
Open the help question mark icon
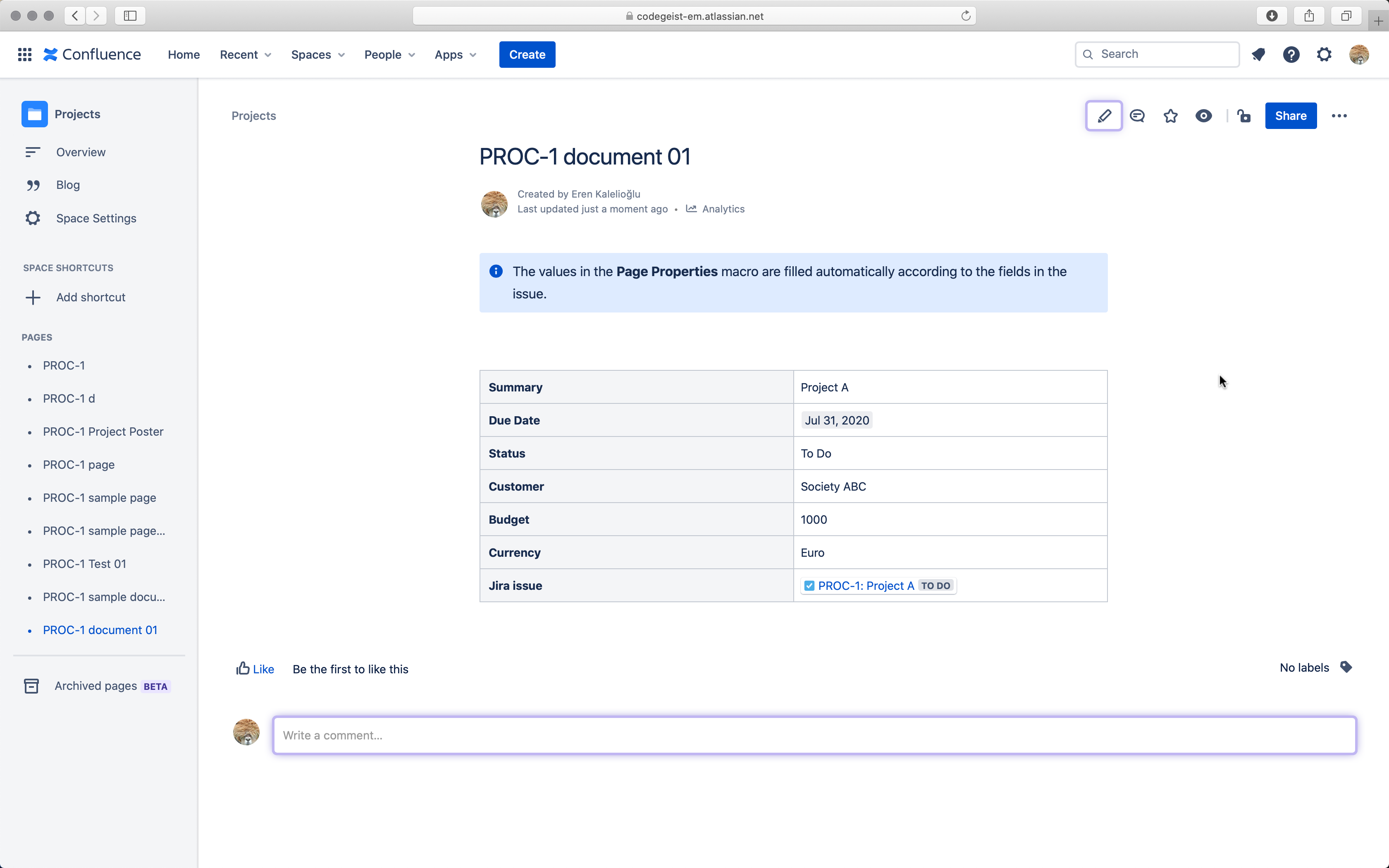[x=1291, y=55]
